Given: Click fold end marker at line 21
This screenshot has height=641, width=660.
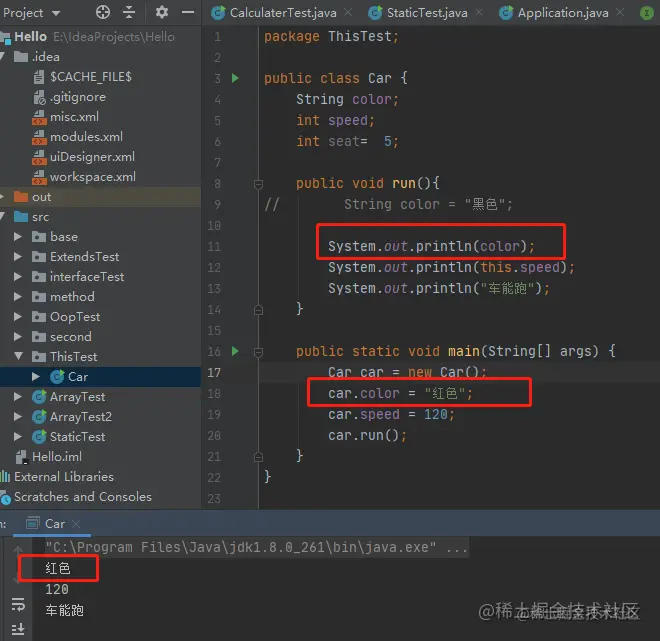Looking at the screenshot, I should (x=258, y=457).
